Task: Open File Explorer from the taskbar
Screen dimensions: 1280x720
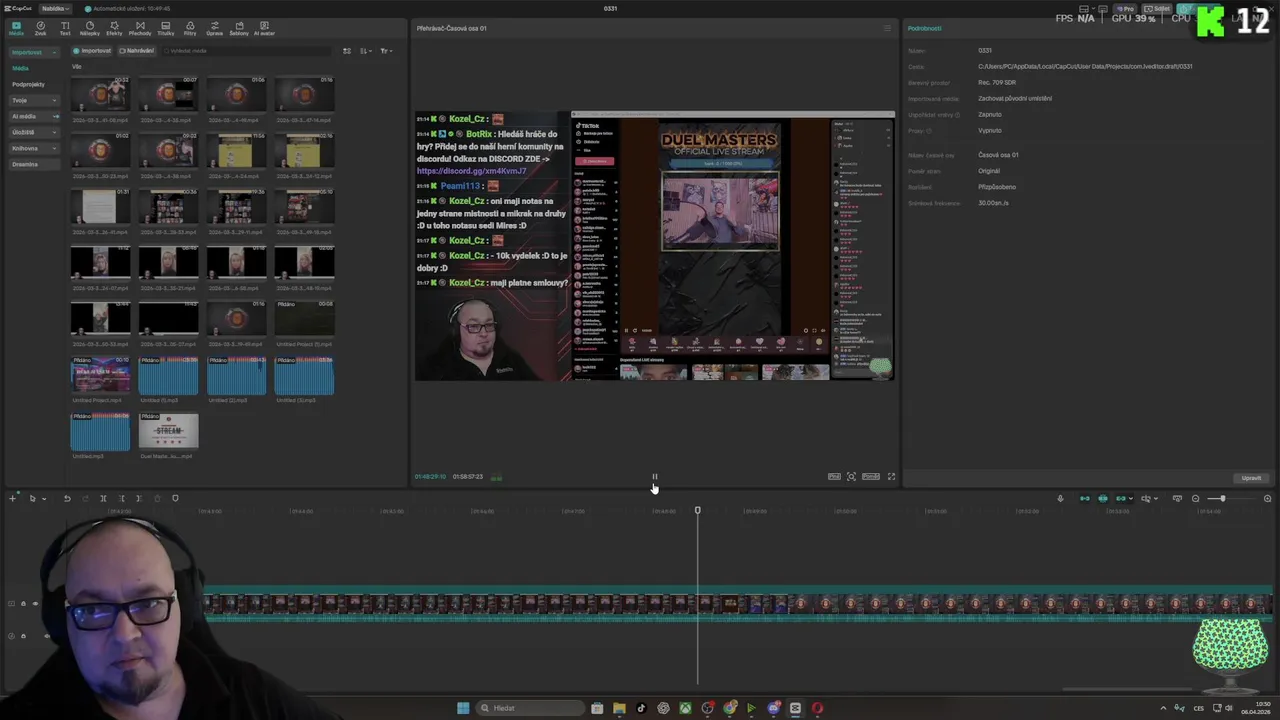Action: [619, 708]
